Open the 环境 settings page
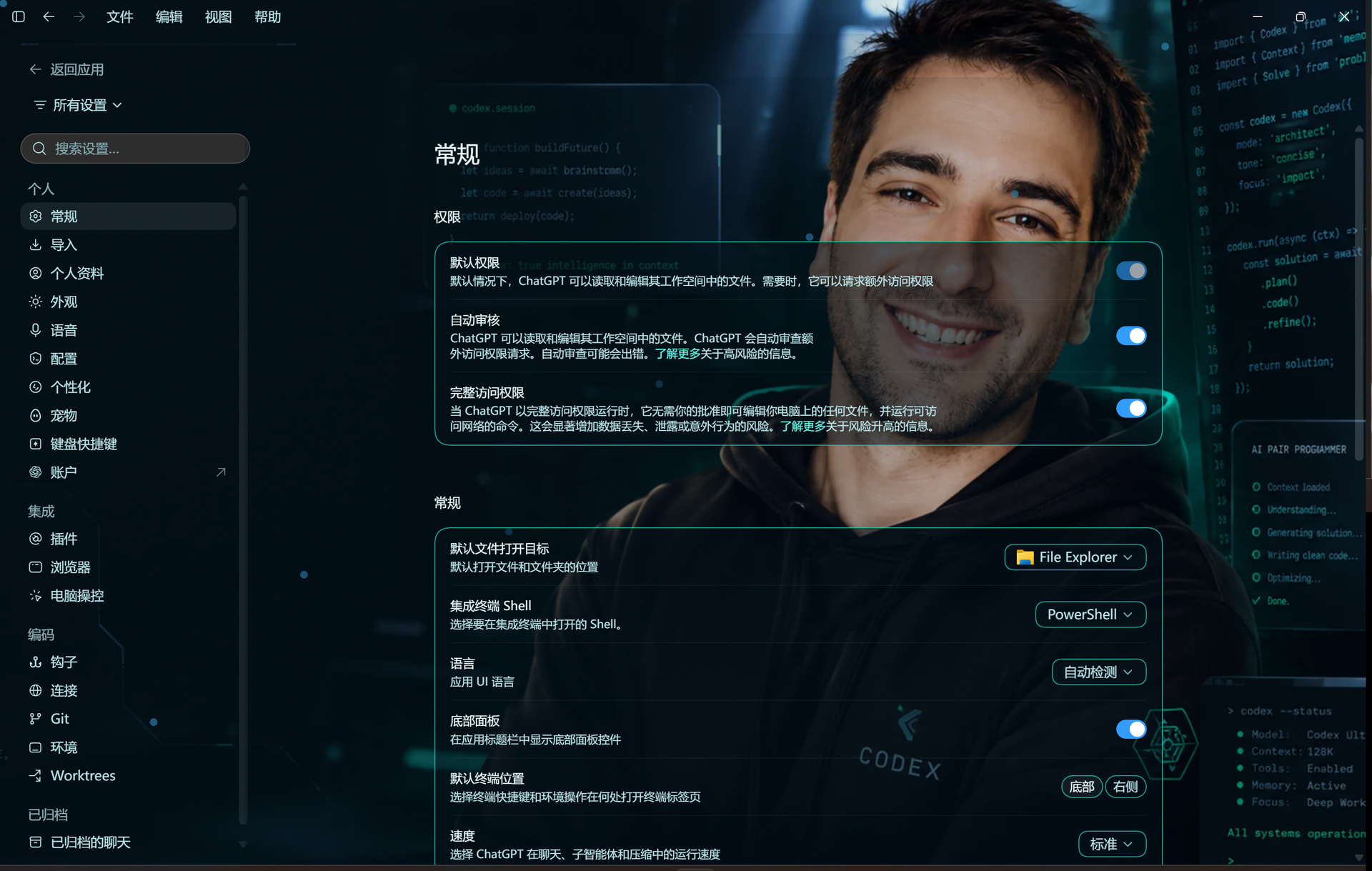The width and height of the screenshot is (1372, 871). coord(128,747)
